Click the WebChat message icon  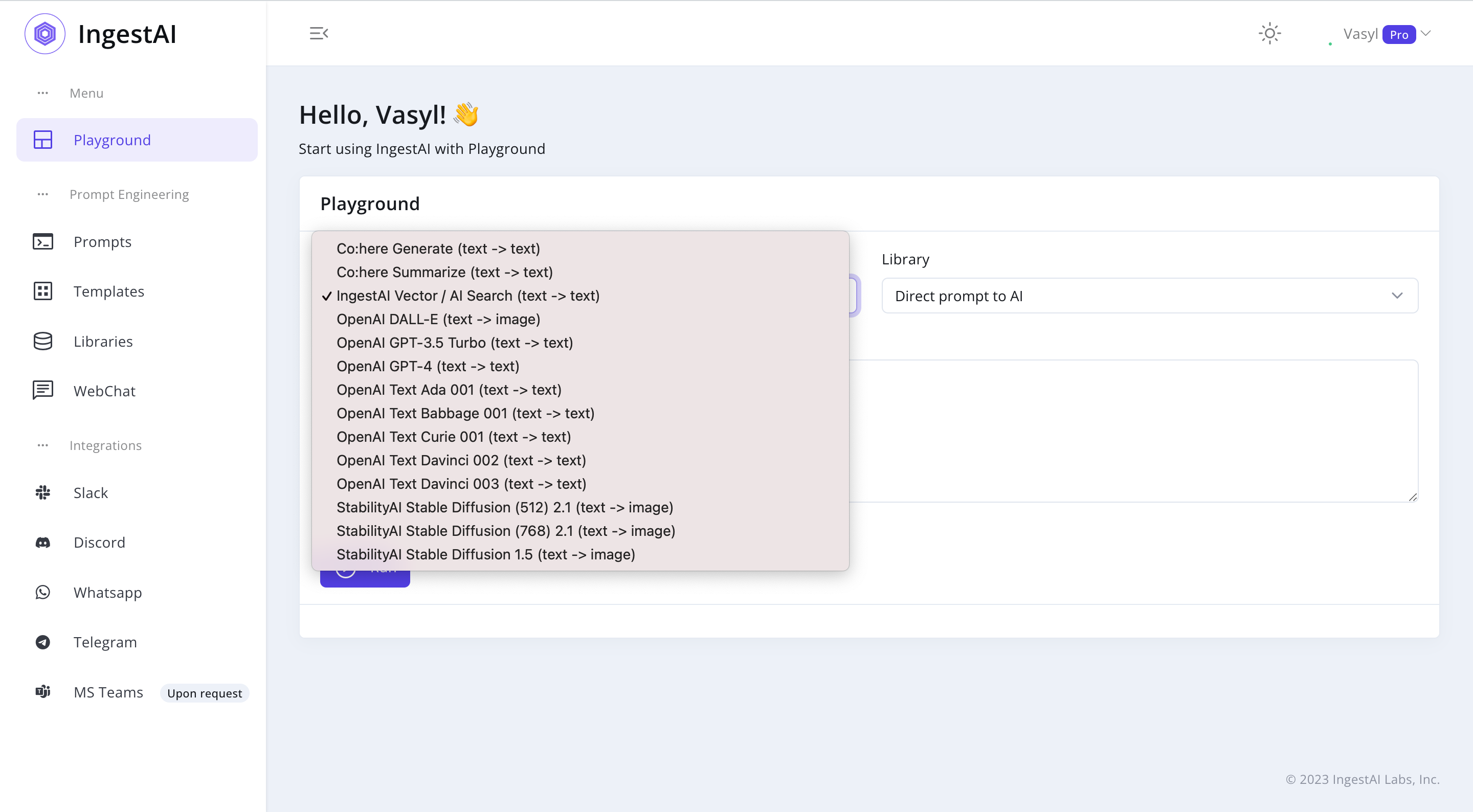[x=43, y=391]
